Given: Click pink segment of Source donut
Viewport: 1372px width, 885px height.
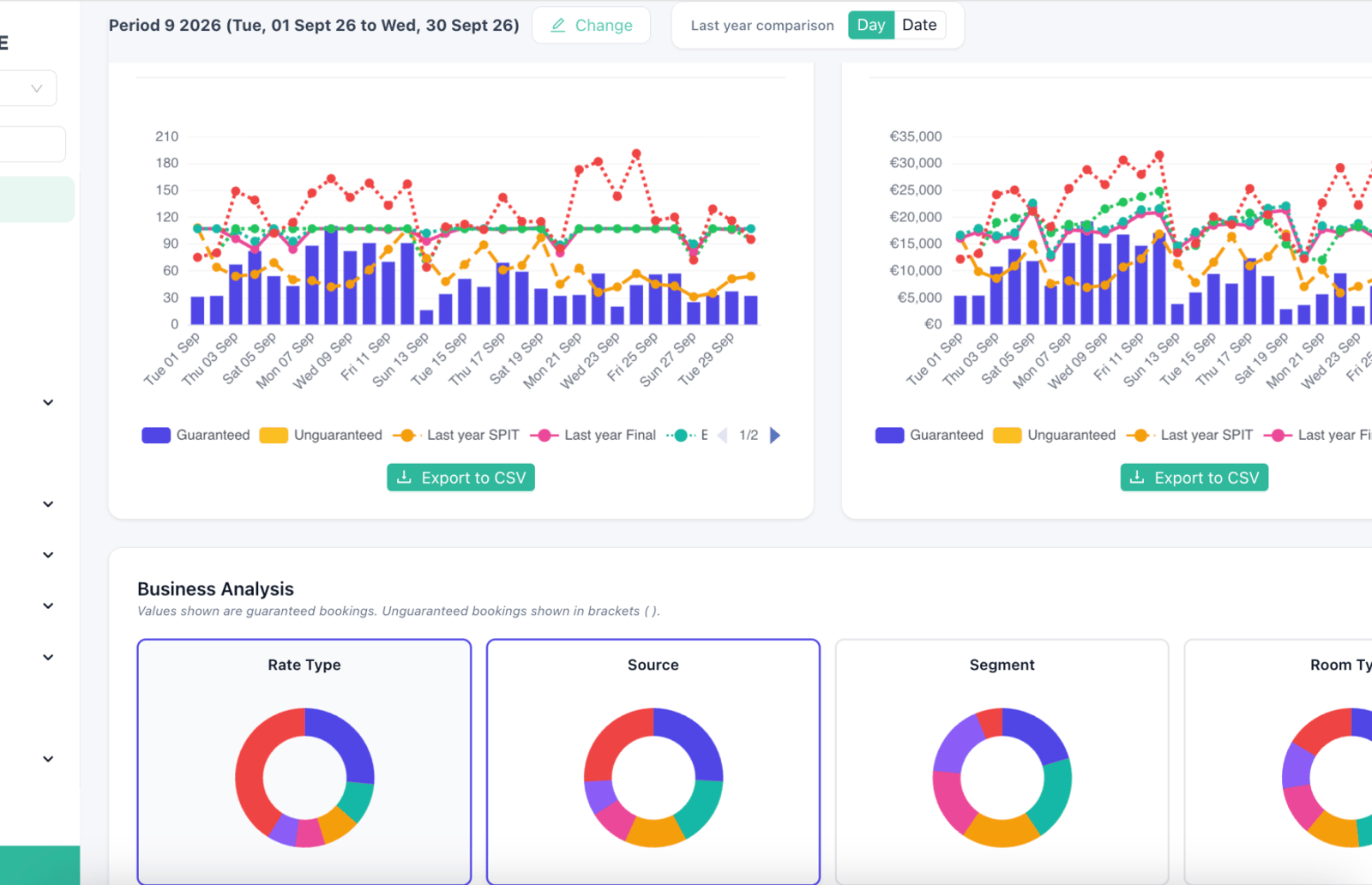Looking at the screenshot, I should pyautogui.click(x=616, y=821).
